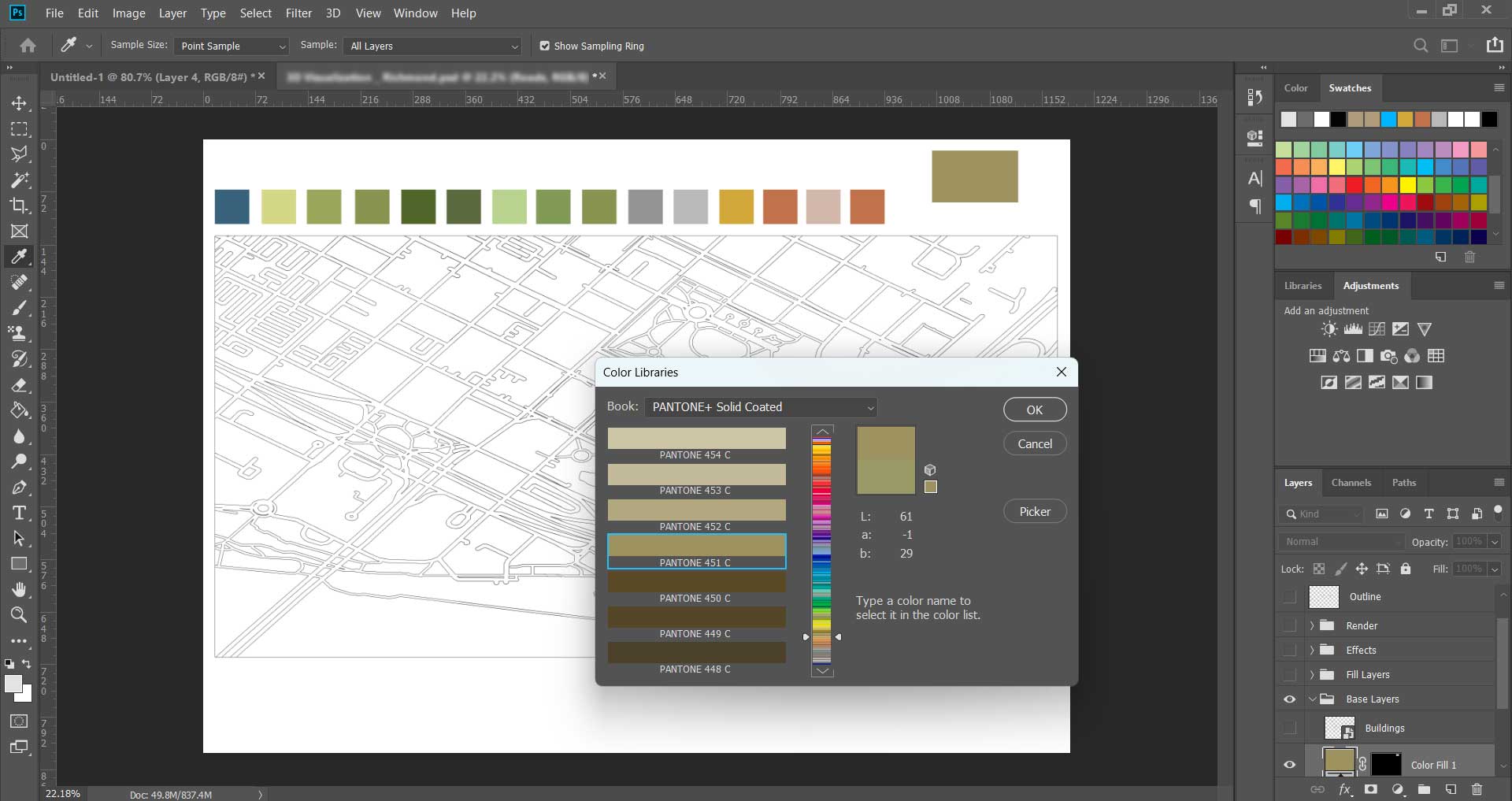This screenshot has width=1512, height=801.
Task: Open the Filter menu
Action: (x=298, y=13)
